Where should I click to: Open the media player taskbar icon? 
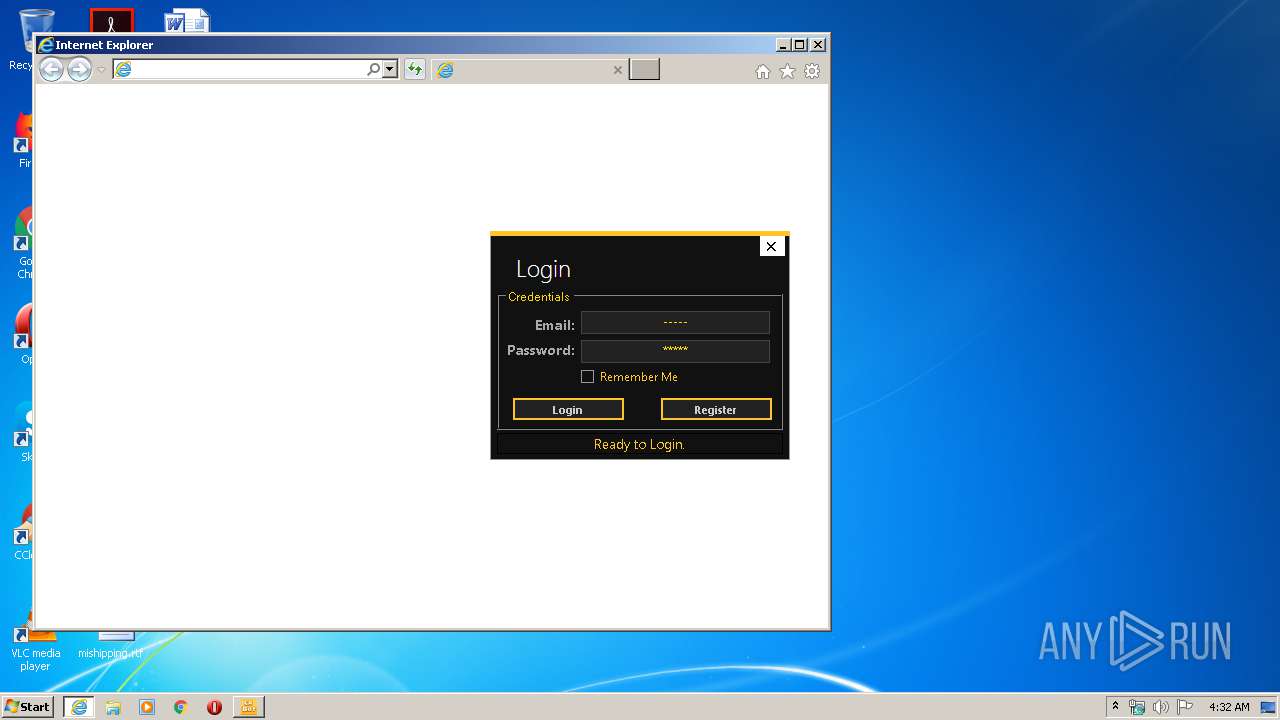pos(147,707)
